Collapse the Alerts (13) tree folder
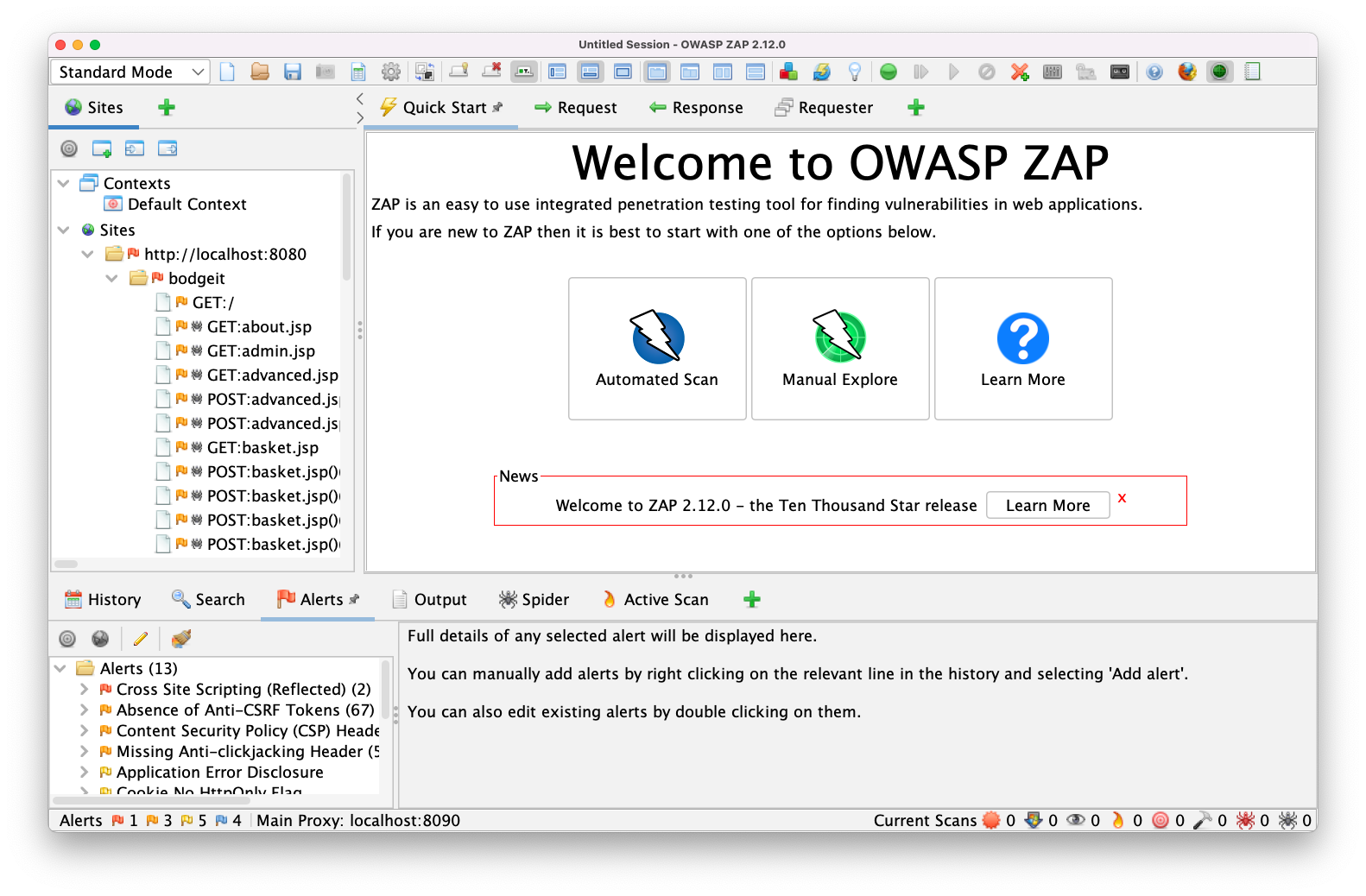The height and width of the screenshot is (896, 1366). pyautogui.click(x=60, y=668)
